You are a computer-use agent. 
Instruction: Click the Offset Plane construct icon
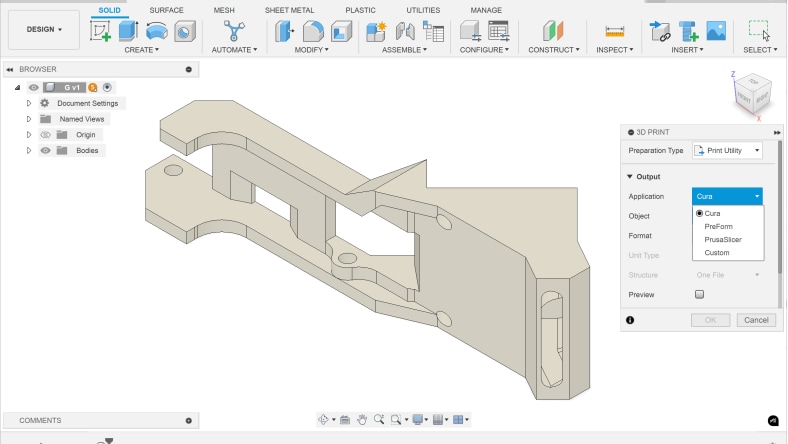(x=553, y=31)
